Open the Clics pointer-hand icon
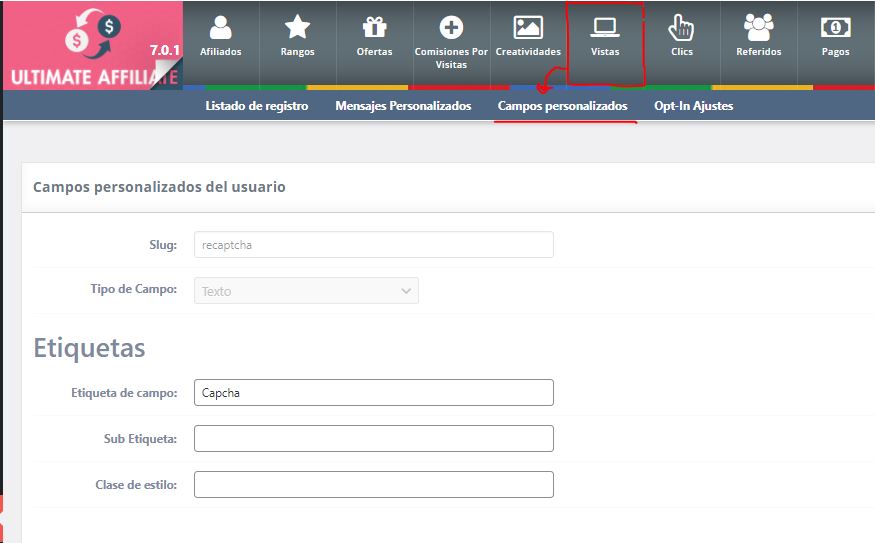875x543 pixels. click(x=682, y=28)
